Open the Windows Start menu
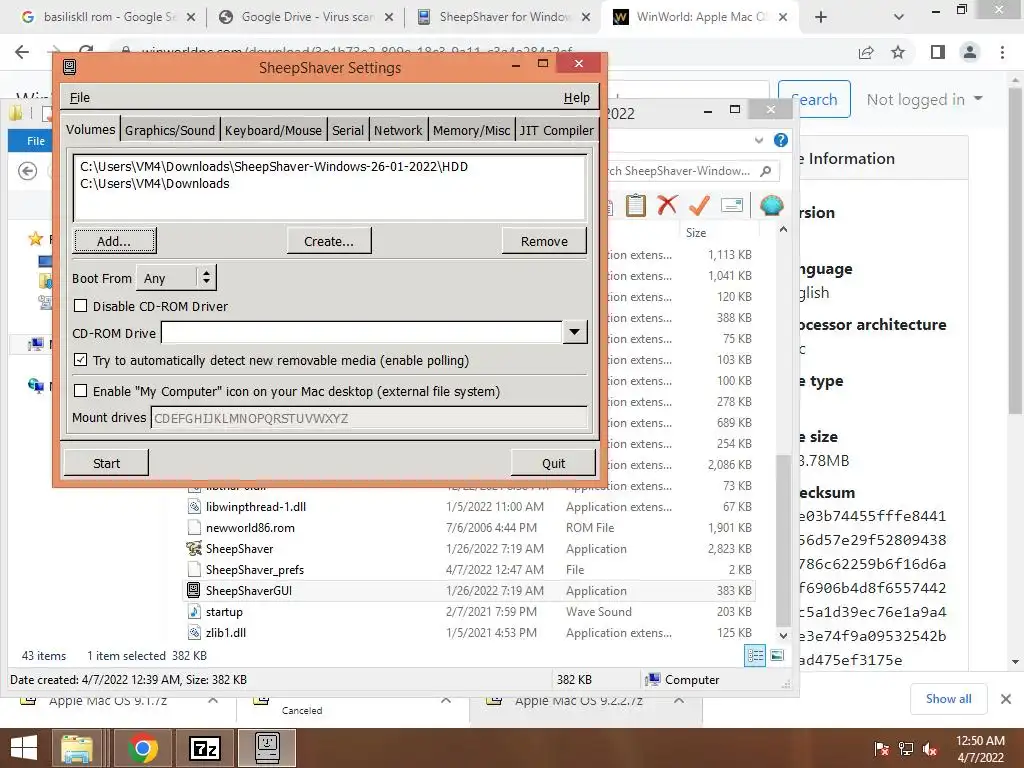Viewport: 1024px width, 768px height. click(24, 748)
